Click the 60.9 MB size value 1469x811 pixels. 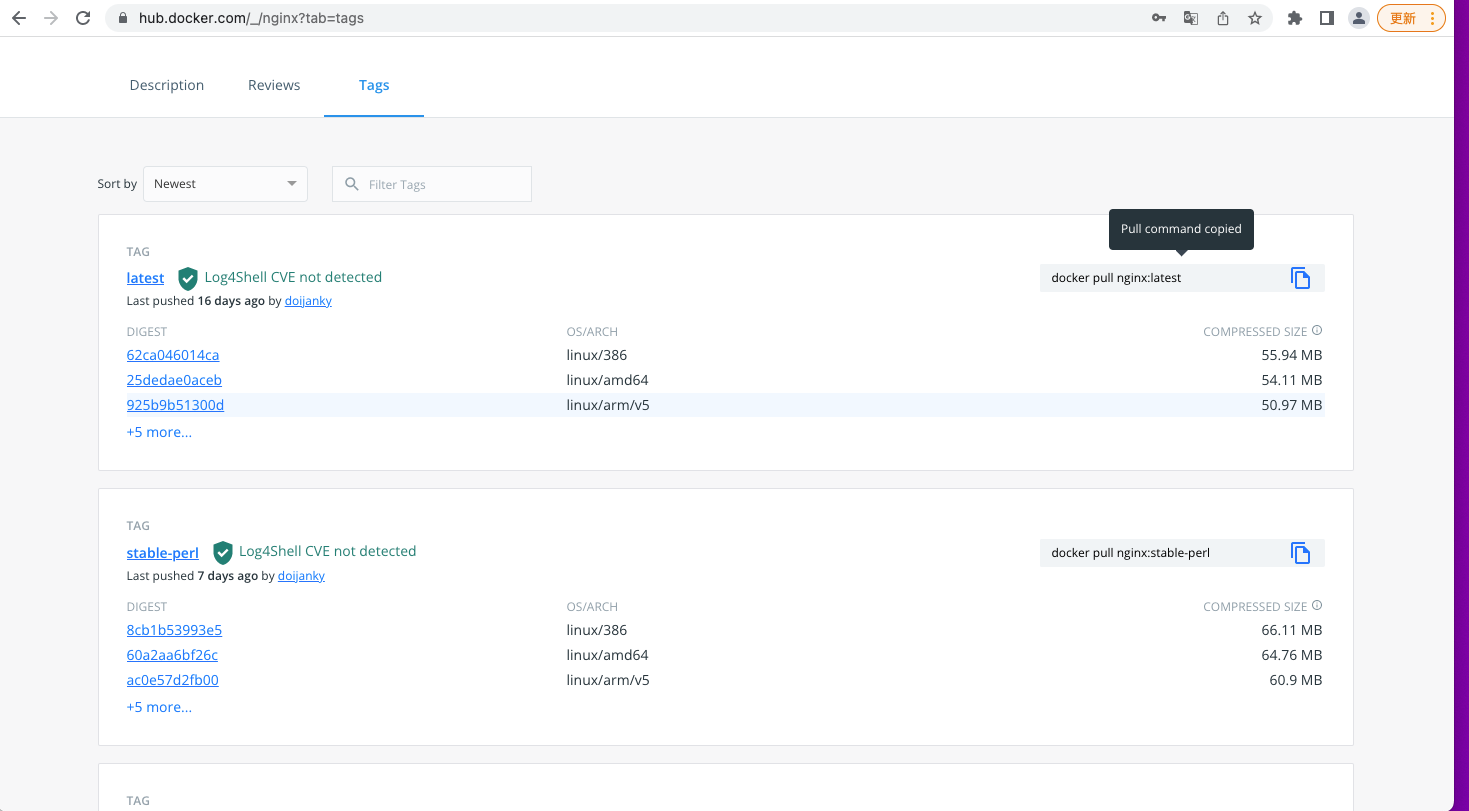(1296, 680)
